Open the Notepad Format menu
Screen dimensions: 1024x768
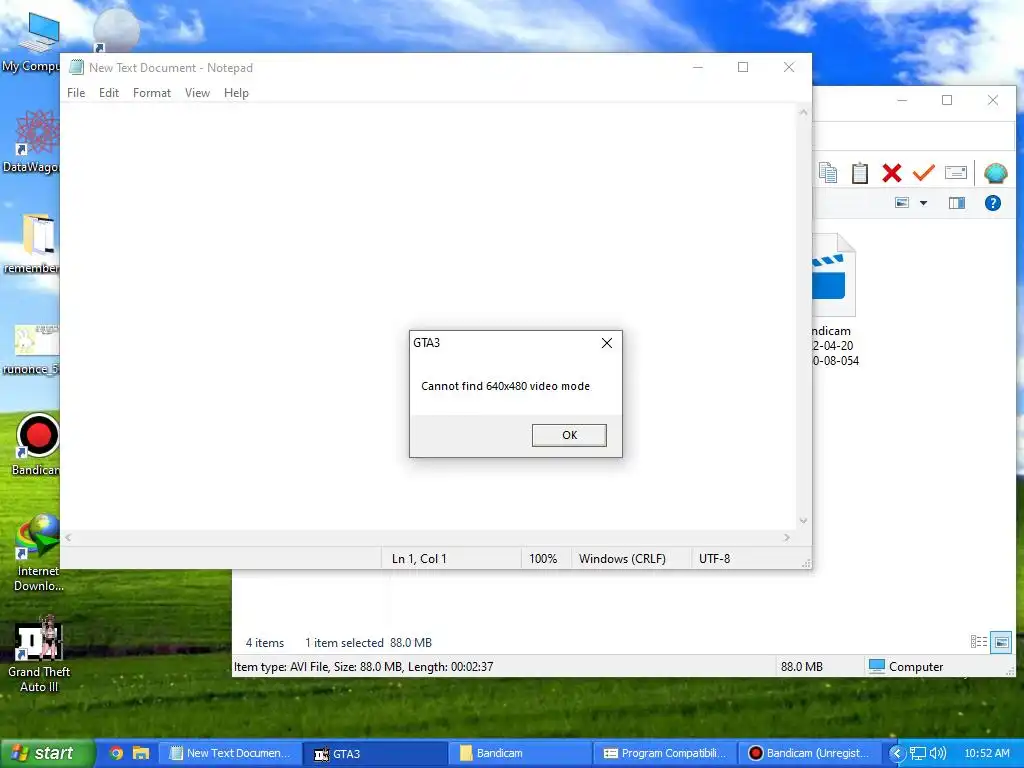tap(152, 93)
